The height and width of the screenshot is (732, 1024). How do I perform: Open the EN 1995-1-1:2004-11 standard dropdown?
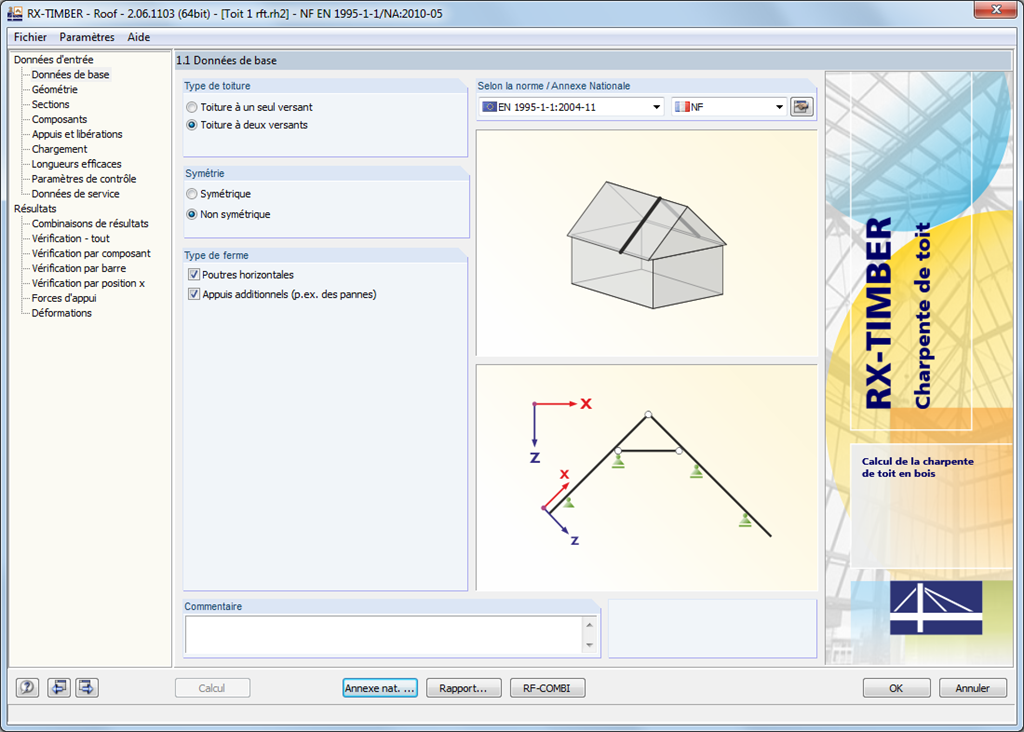[x=571, y=107]
